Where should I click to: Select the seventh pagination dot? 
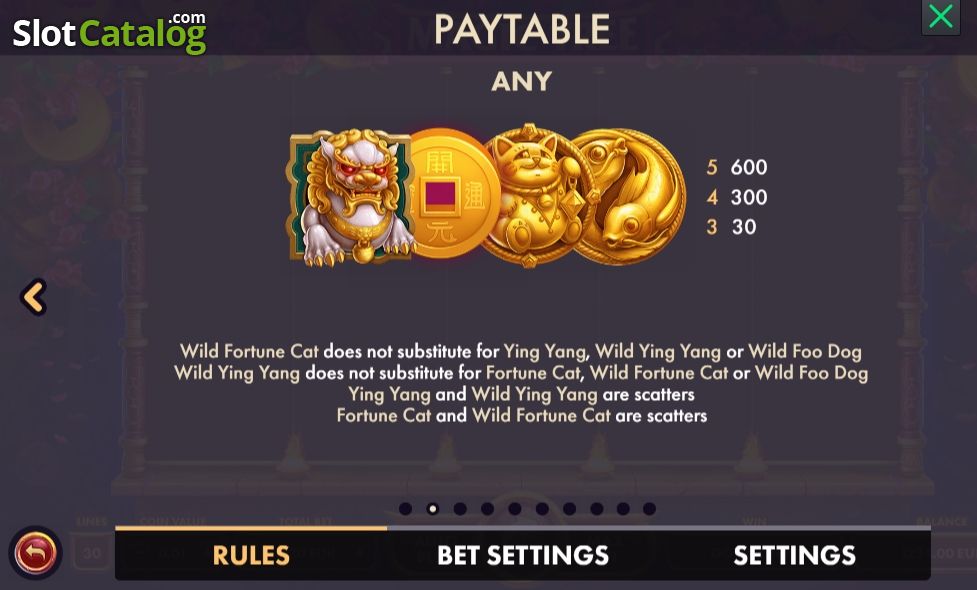pyautogui.click(x=570, y=509)
